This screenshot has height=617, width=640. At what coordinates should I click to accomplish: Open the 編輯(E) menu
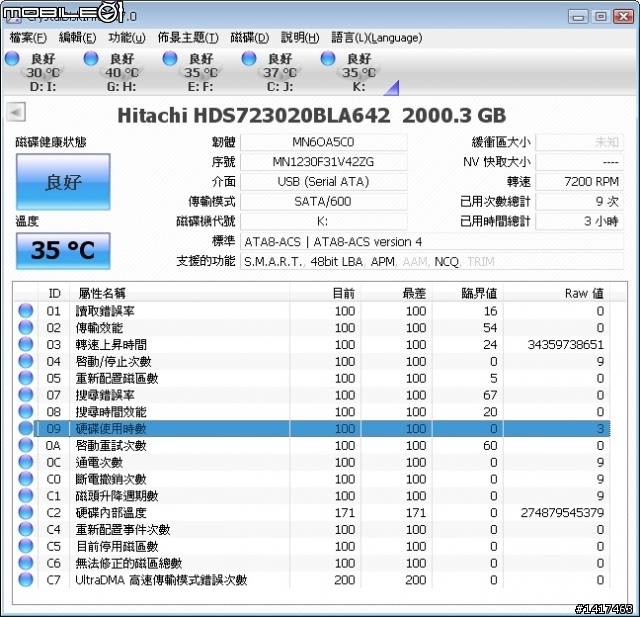click(77, 38)
